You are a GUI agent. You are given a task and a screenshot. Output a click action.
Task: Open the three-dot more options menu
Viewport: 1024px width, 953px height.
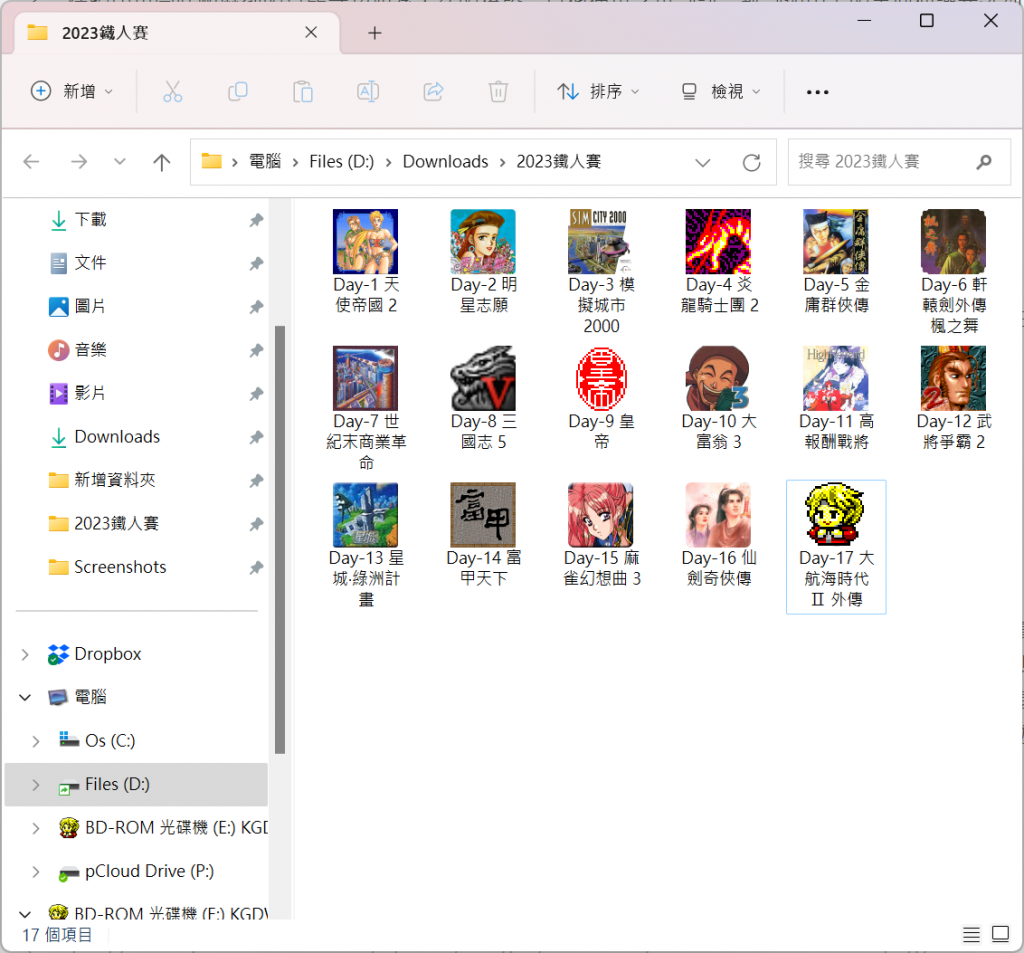[x=818, y=92]
